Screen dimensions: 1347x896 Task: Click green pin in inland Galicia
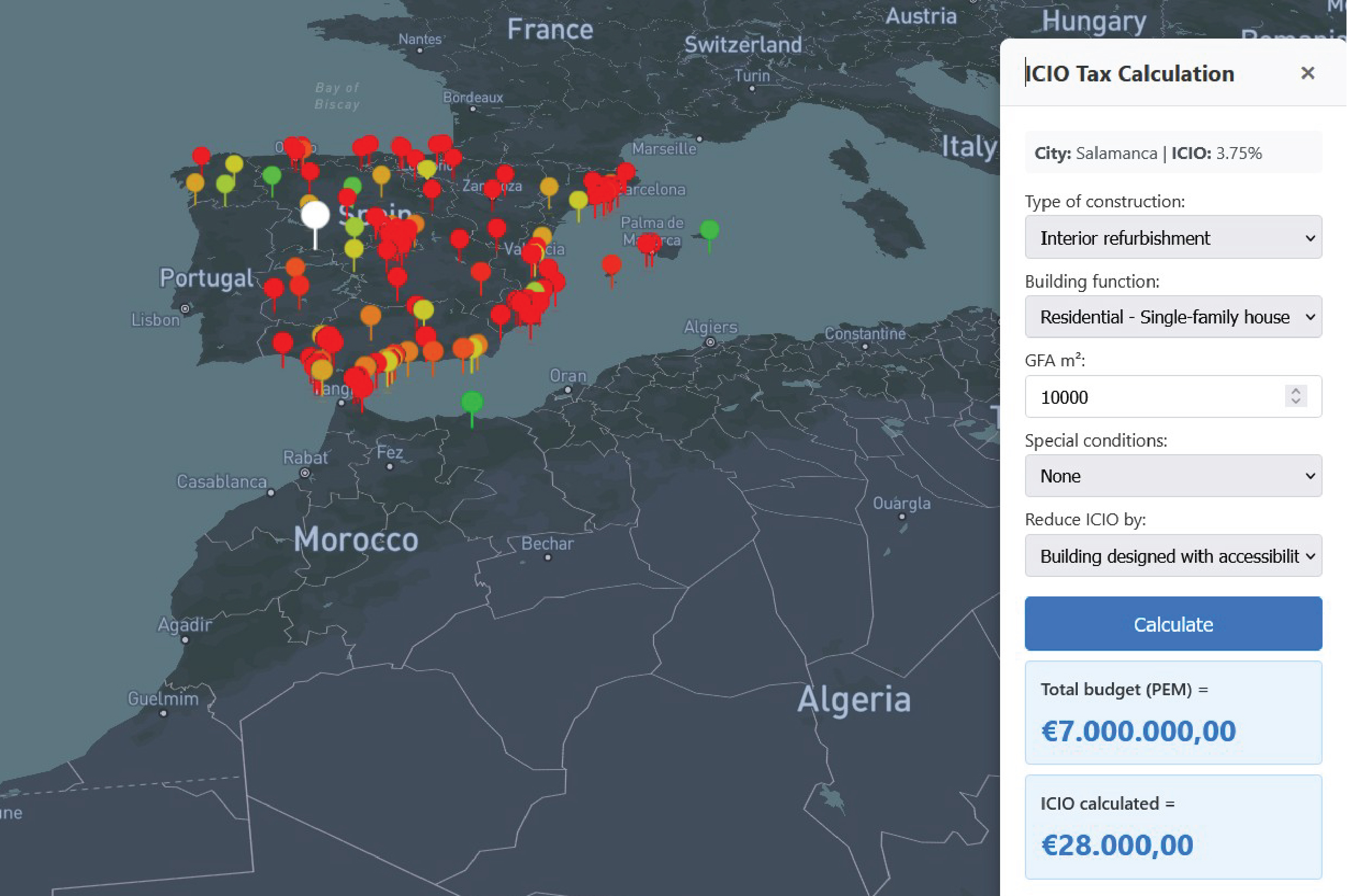point(271,175)
